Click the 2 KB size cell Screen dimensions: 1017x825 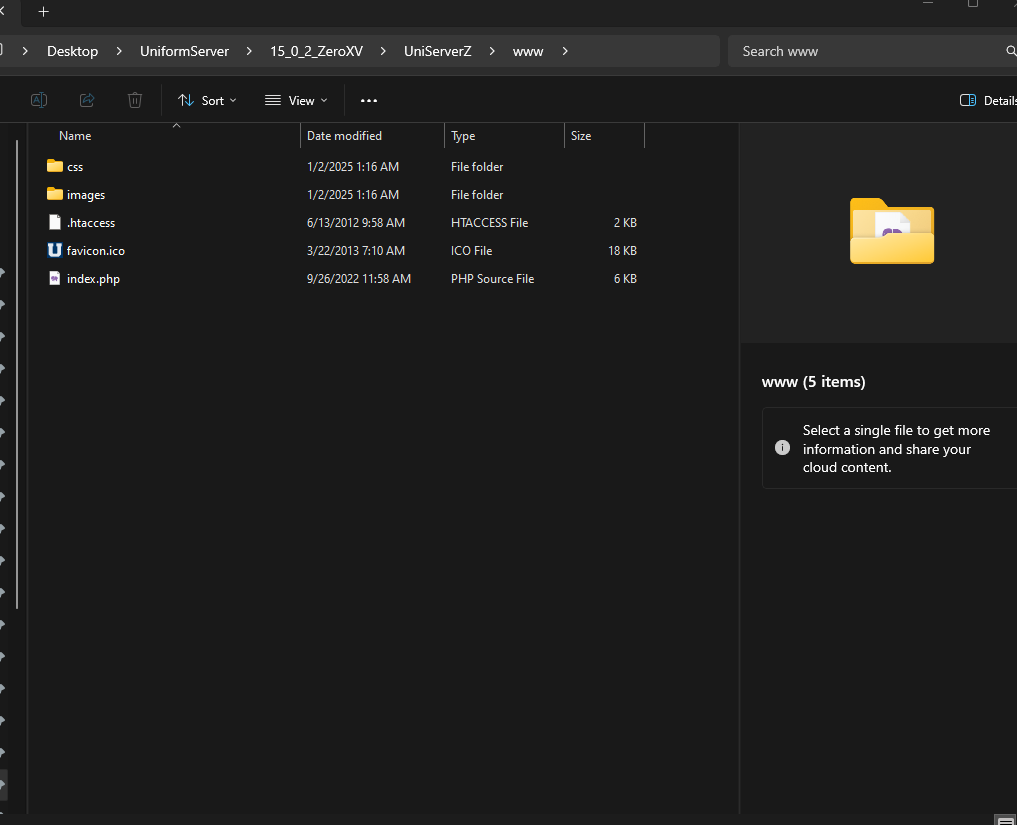point(625,222)
